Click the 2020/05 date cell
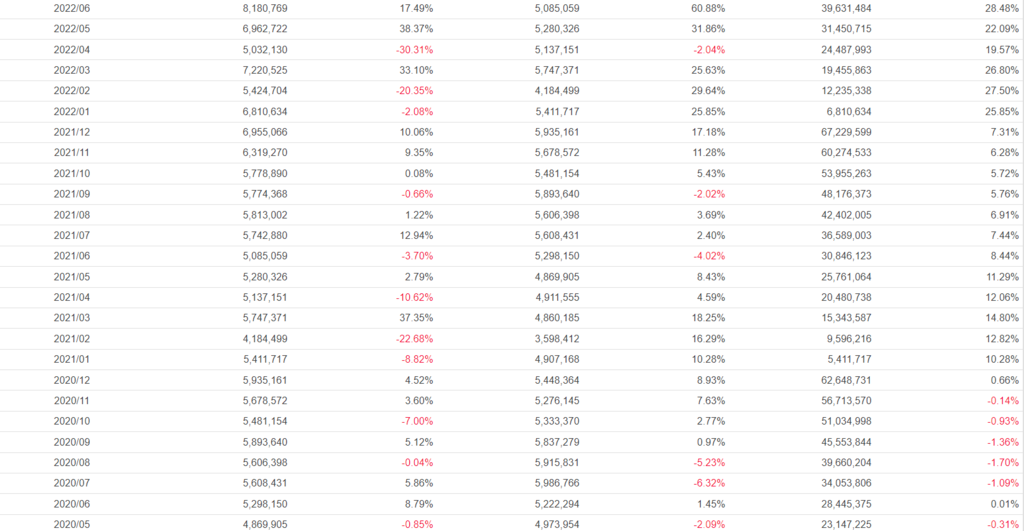This screenshot has height=531, width=1024. (x=72, y=523)
